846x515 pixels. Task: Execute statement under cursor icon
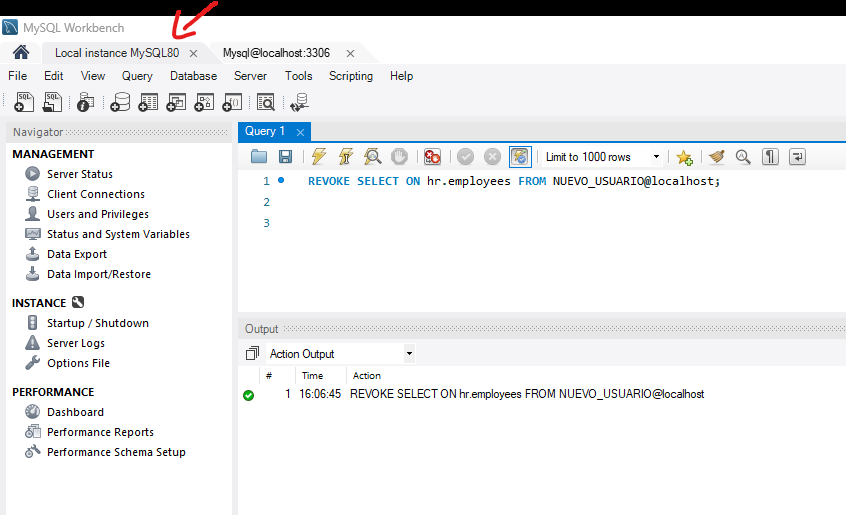coord(345,157)
